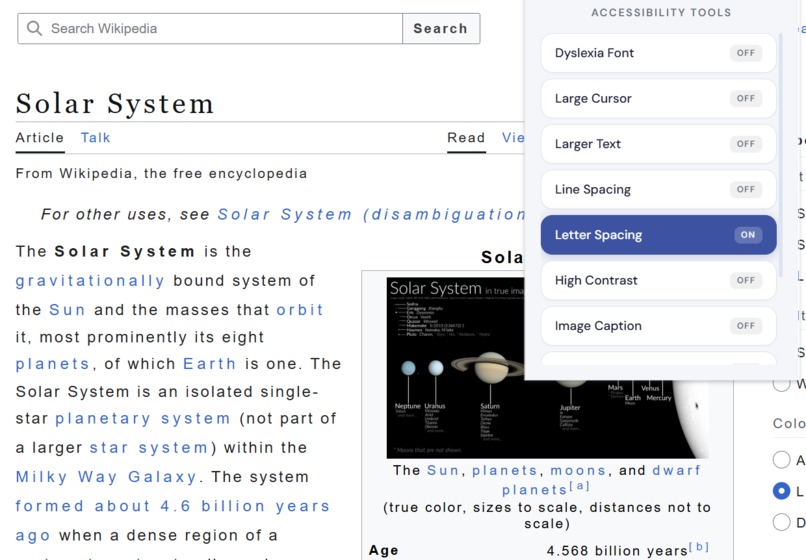Click the 'ACCESSIBILITY TOOLS' panel heading
Image resolution: width=806 pixels, height=560 pixels.
pyautogui.click(x=661, y=12)
